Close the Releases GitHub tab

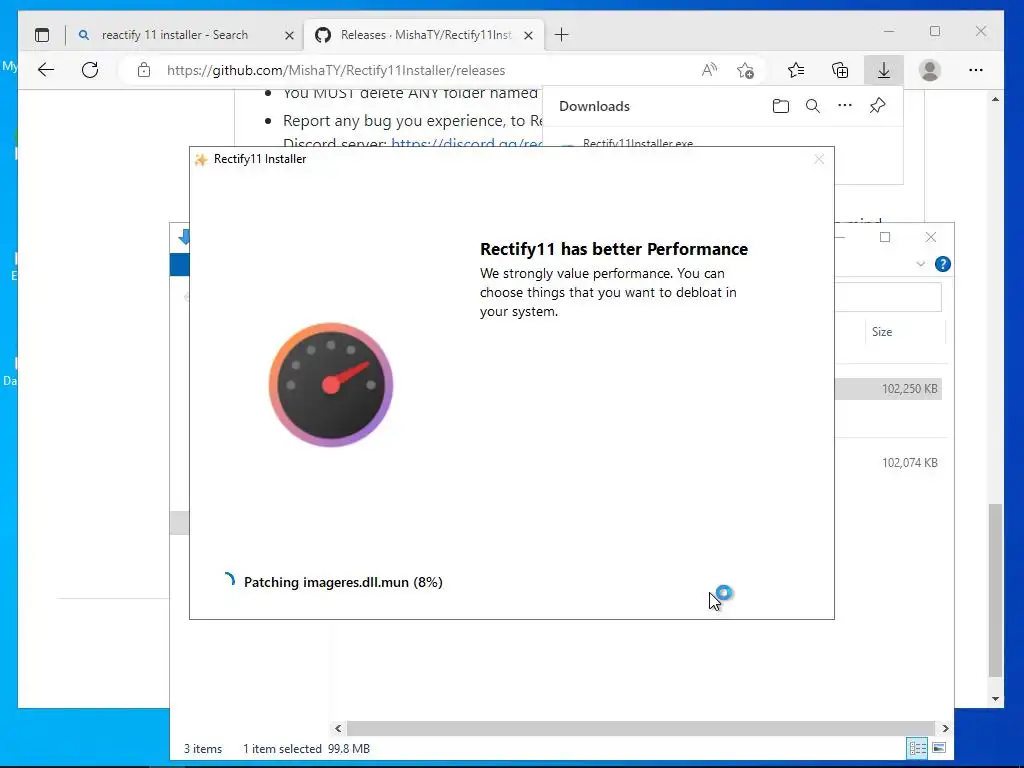[528, 35]
